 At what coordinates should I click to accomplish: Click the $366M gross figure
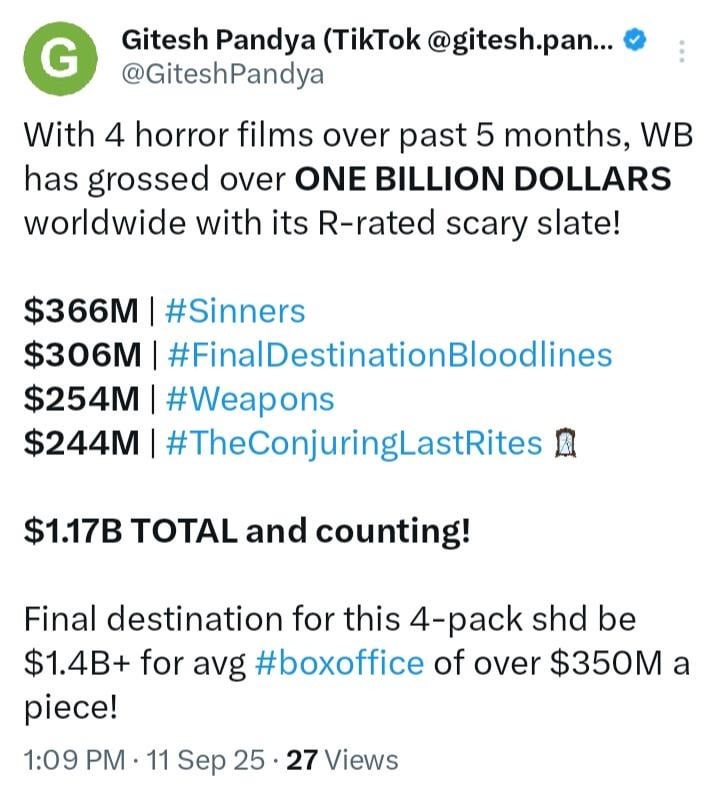pyautogui.click(x=82, y=311)
